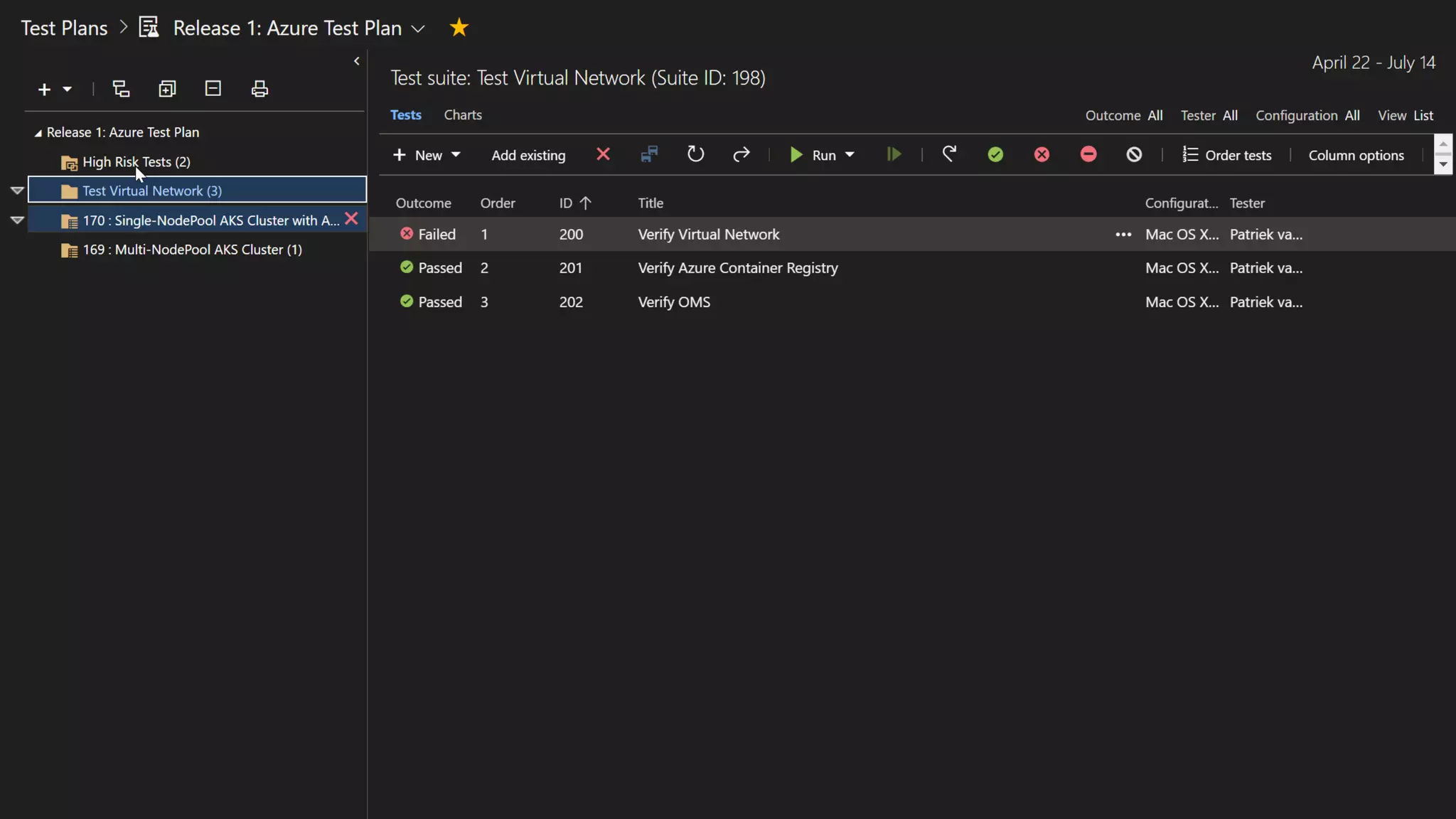Select the High Risk Tests suite
This screenshot has width=1456, height=819.
pyautogui.click(x=136, y=162)
